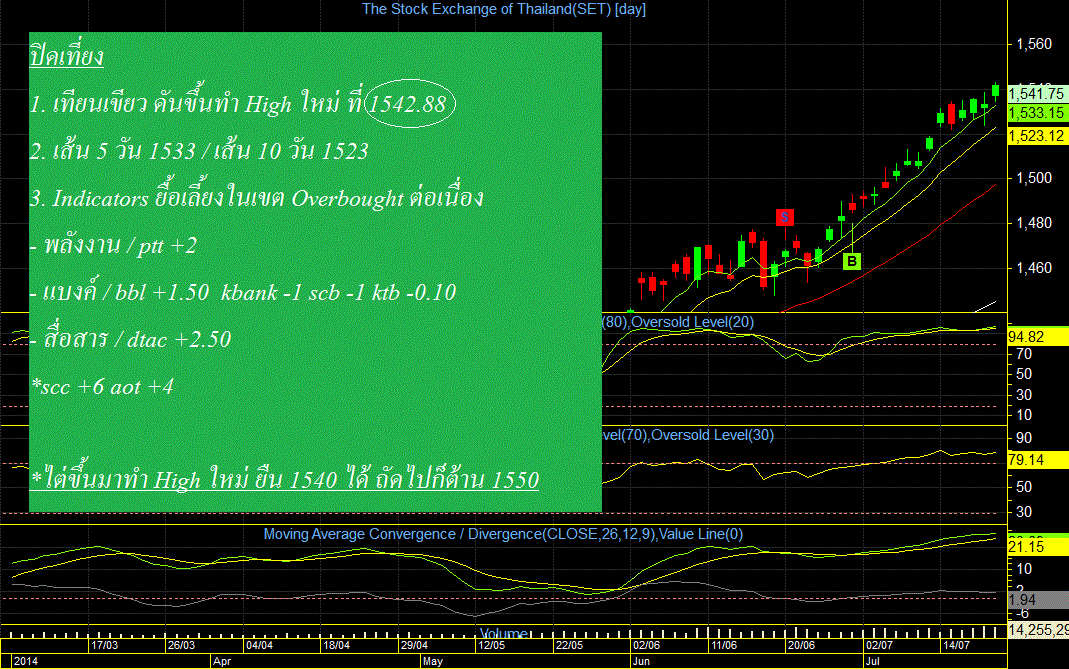
Task: Click the 2014 year label
Action: [26, 661]
